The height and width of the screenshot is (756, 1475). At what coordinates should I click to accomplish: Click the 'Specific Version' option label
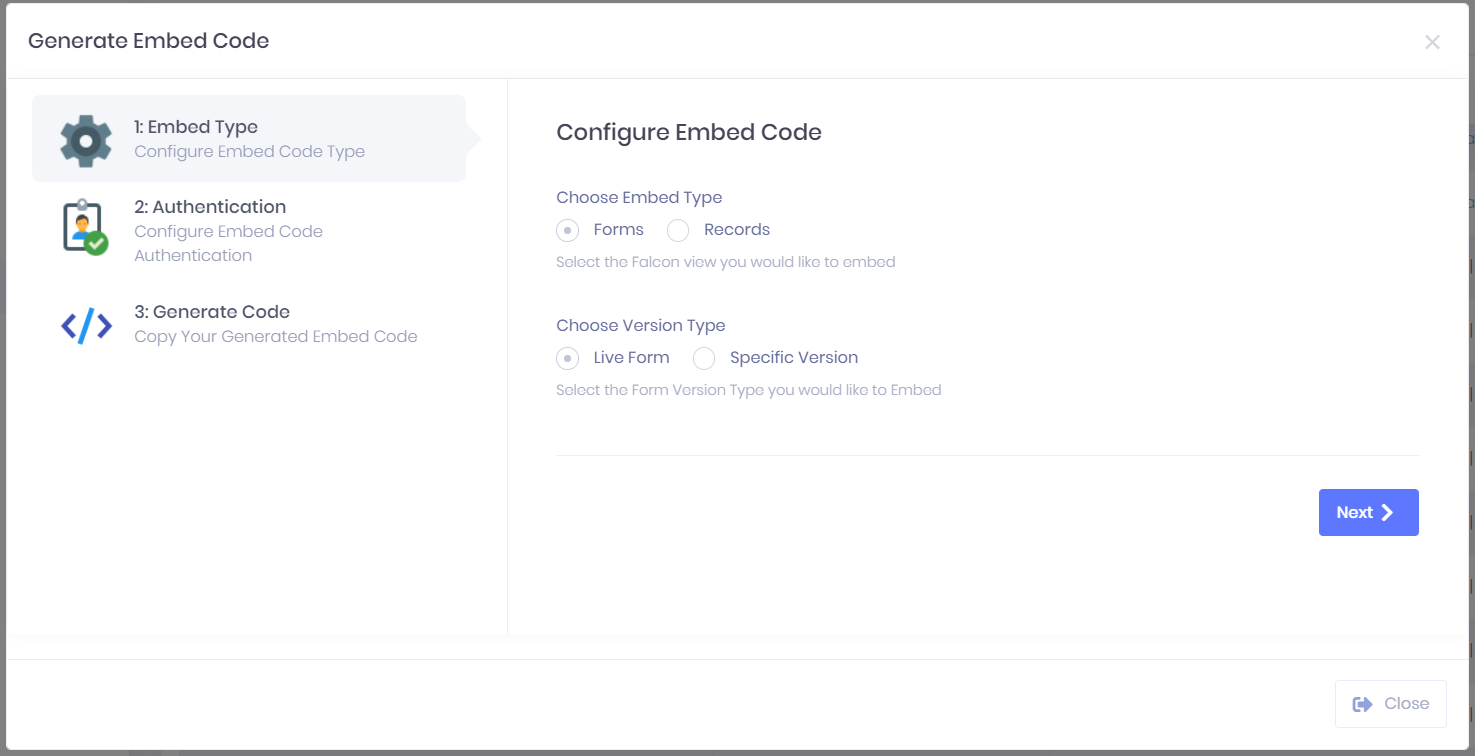tap(793, 358)
